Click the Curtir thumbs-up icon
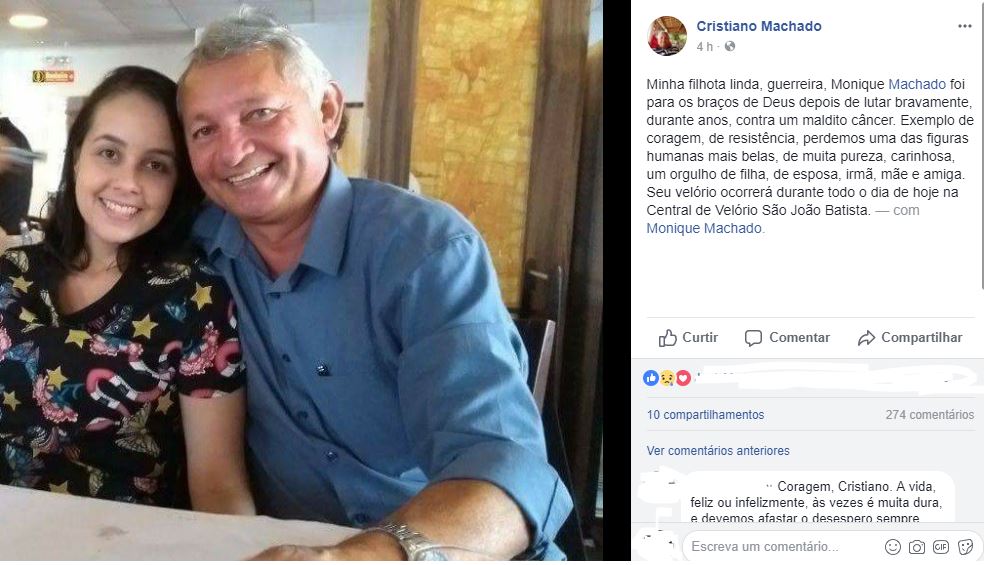985x565 pixels. coord(667,338)
